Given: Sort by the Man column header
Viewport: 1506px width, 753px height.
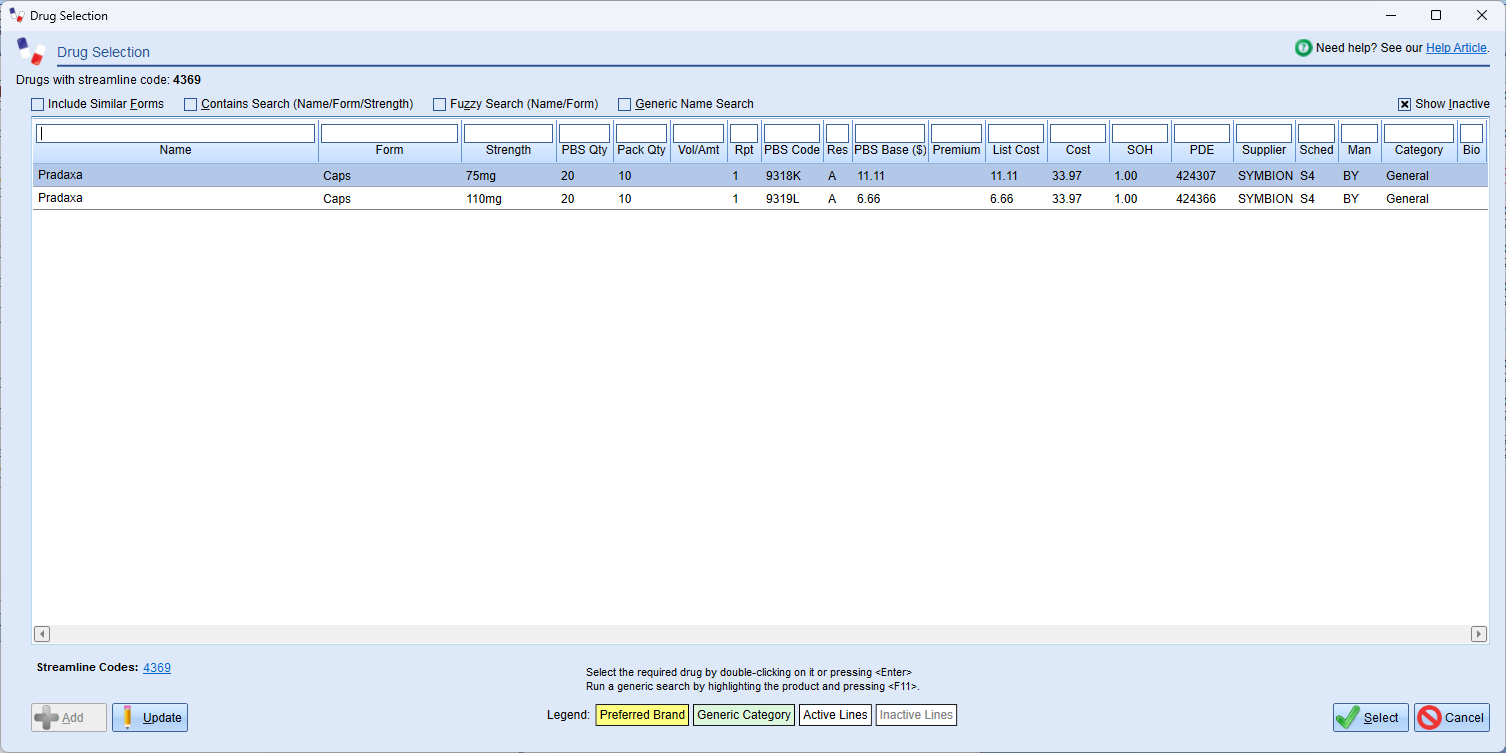Looking at the screenshot, I should coord(1359,150).
